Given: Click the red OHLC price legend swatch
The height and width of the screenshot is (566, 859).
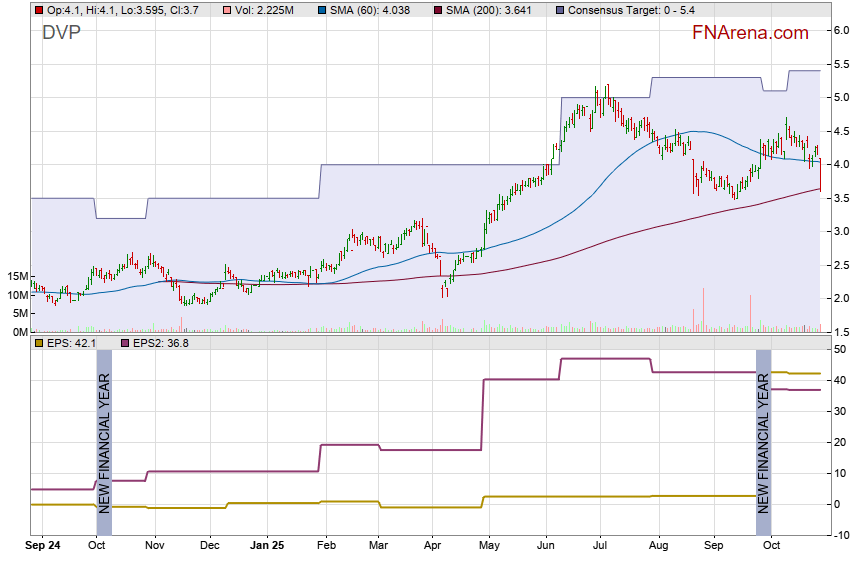Looking at the screenshot, I should tap(38, 10).
